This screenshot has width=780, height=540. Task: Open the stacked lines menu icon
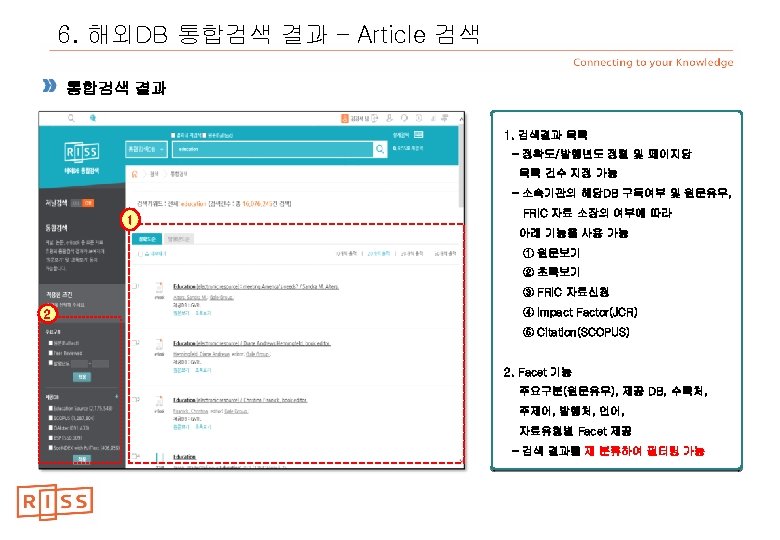coord(445,118)
